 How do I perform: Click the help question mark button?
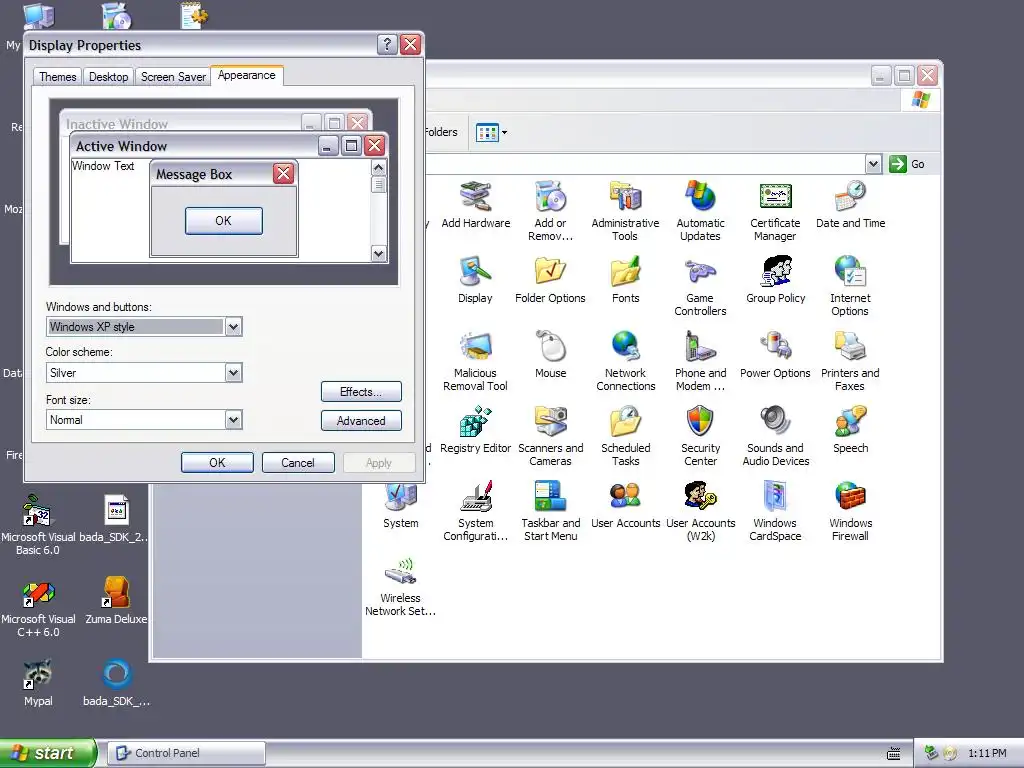387,44
